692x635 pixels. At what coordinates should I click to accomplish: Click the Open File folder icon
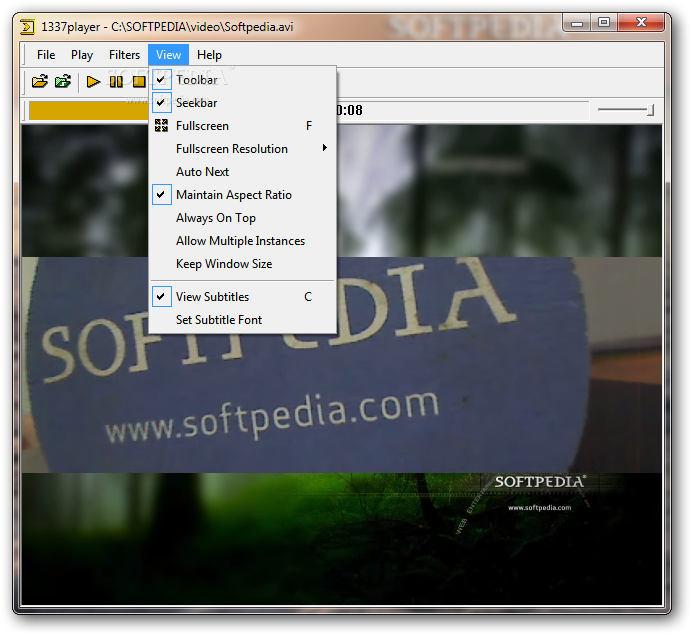(x=40, y=82)
